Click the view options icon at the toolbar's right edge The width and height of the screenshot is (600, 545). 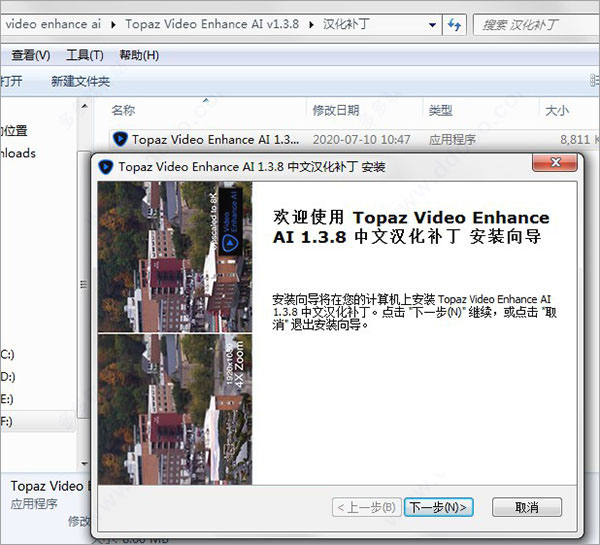[594, 81]
